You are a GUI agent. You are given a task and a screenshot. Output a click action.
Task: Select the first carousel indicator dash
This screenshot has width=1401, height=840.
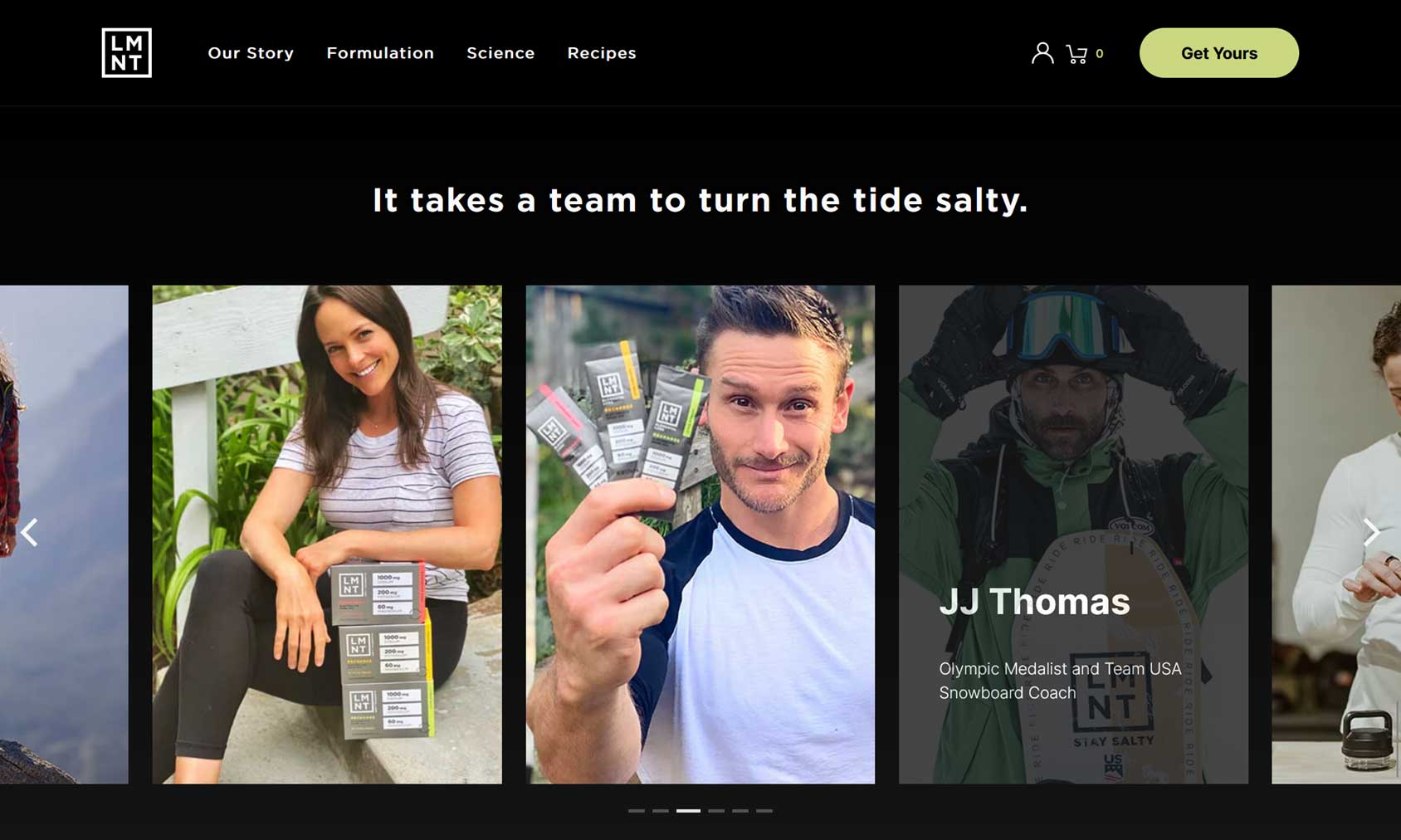(637, 810)
